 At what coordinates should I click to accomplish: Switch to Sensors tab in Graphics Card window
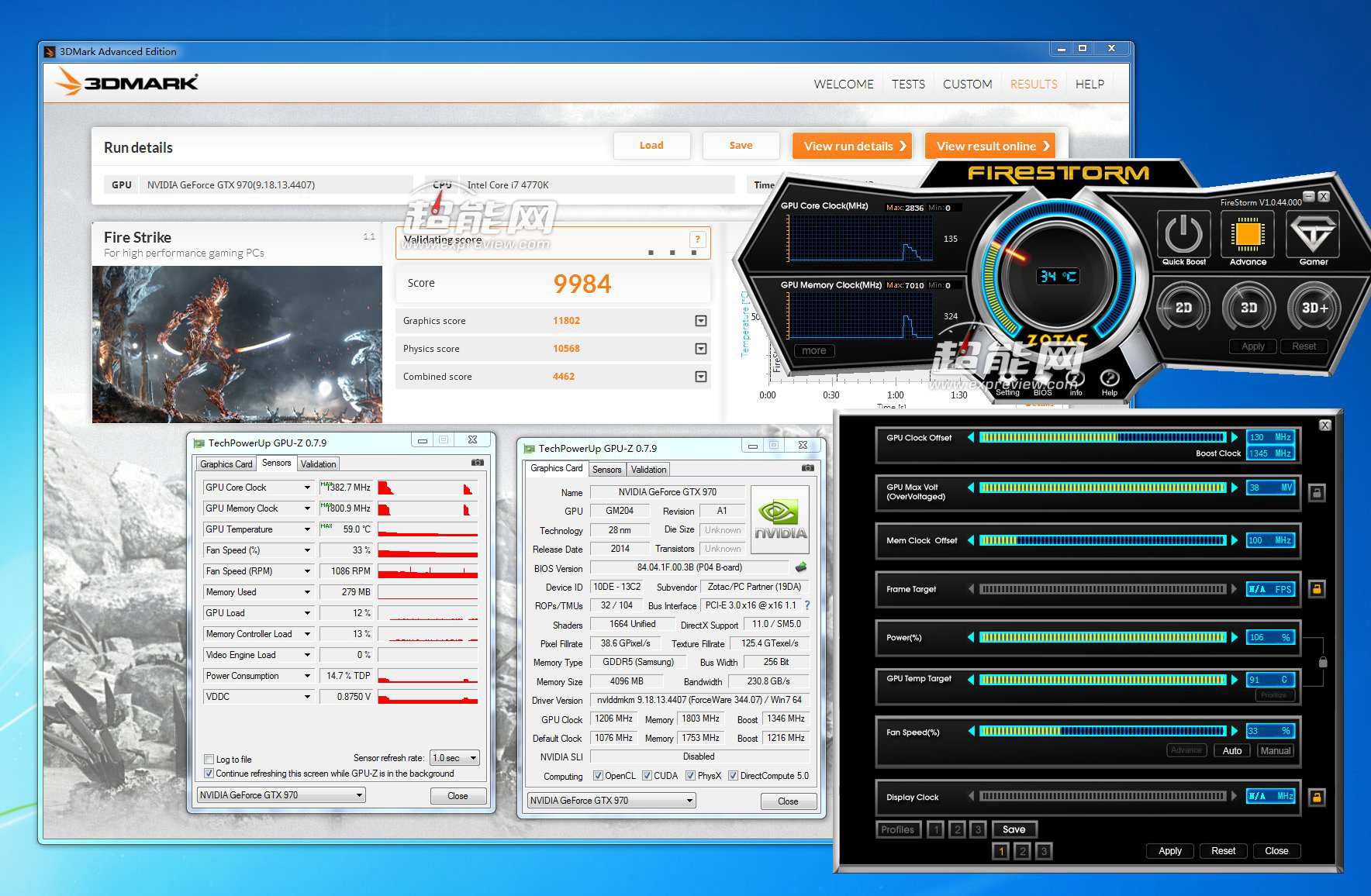pos(606,470)
